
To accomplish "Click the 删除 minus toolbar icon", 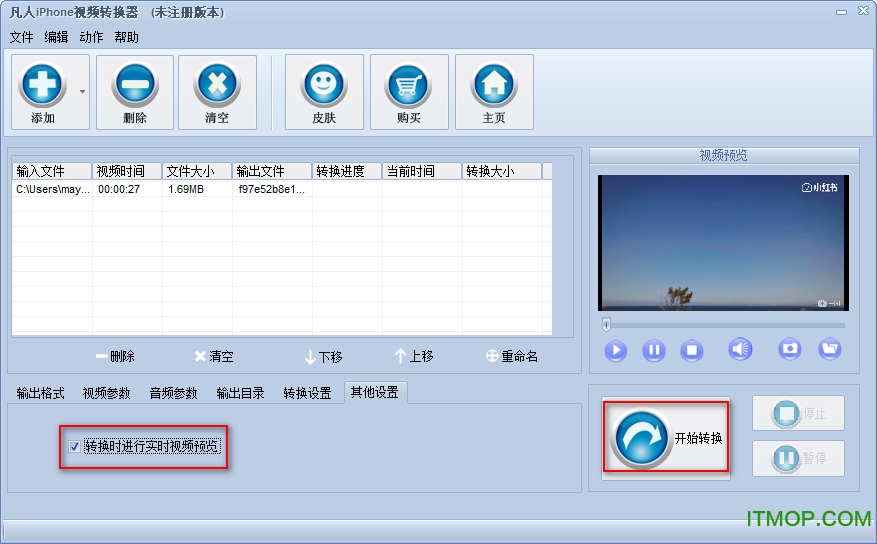I will point(135,85).
